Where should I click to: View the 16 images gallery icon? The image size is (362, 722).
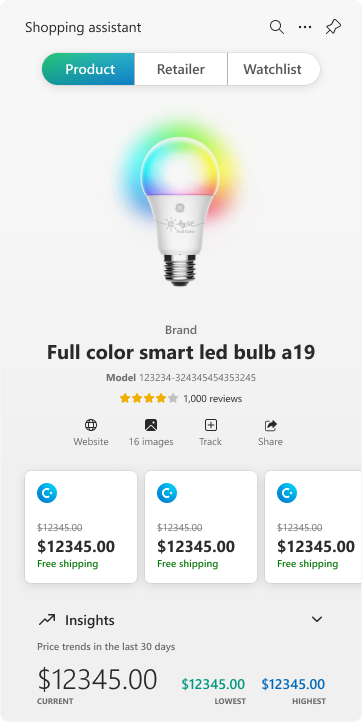click(151, 425)
